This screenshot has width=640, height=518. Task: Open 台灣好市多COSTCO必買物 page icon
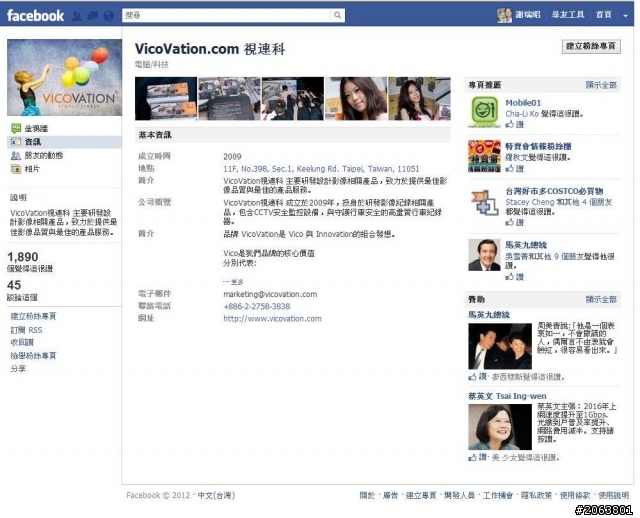(484, 202)
